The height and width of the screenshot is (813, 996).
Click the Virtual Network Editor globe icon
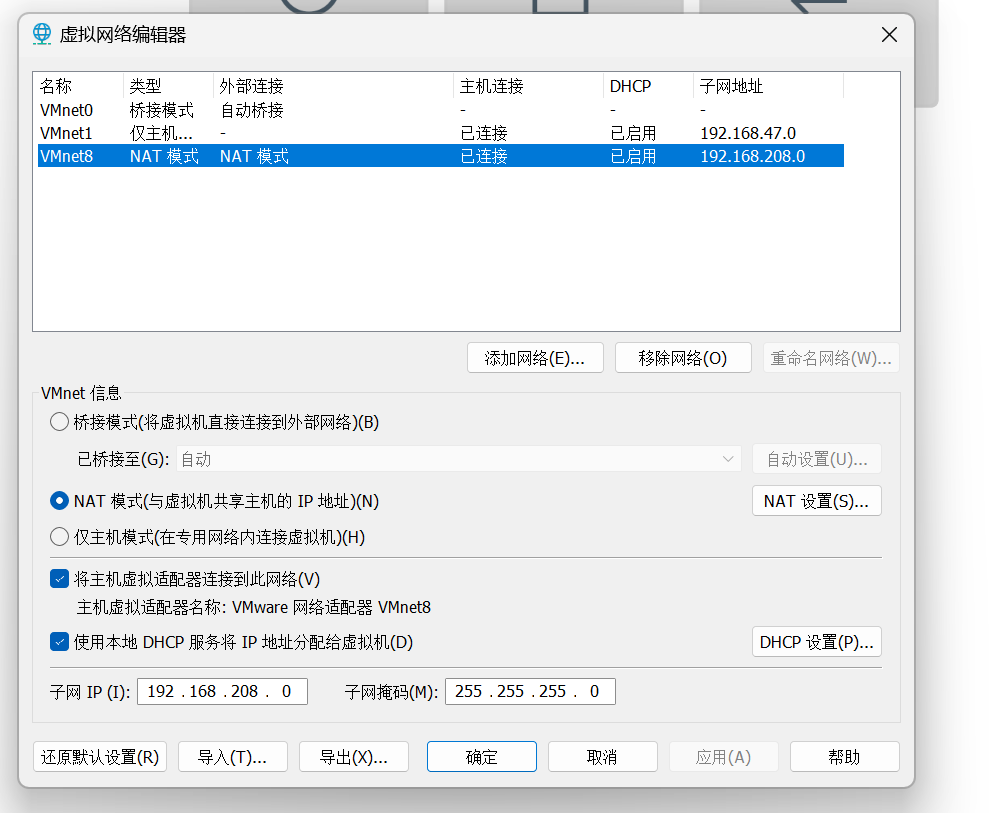tap(43, 35)
